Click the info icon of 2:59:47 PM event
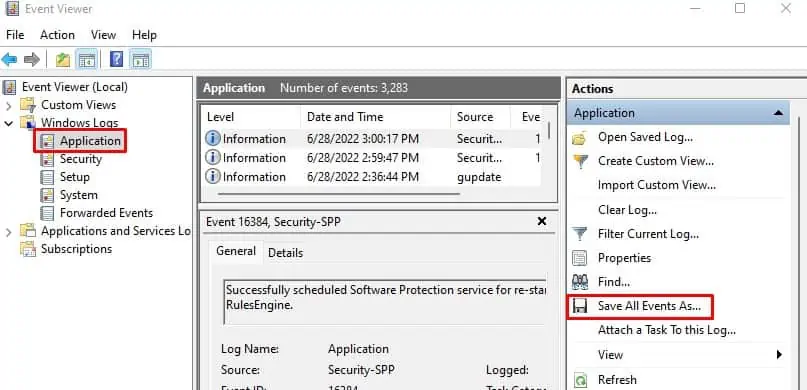 (x=213, y=158)
